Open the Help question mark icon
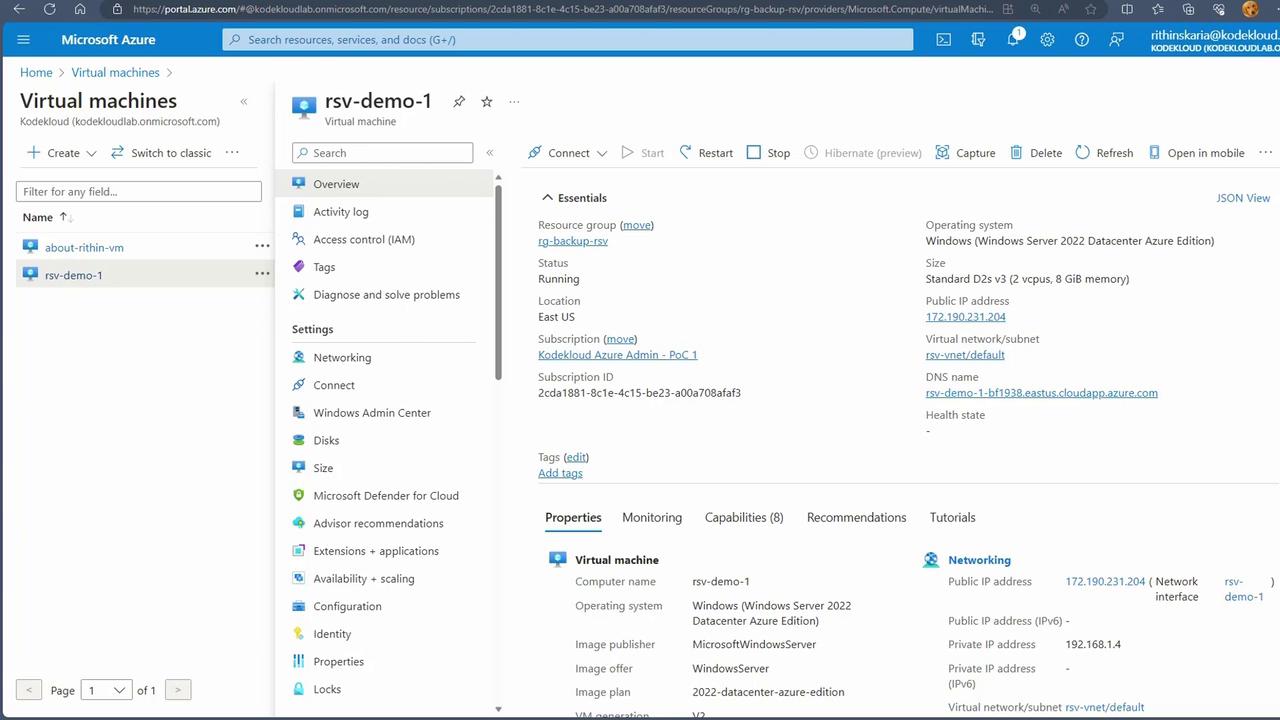This screenshot has width=1280, height=720. [x=1081, y=40]
